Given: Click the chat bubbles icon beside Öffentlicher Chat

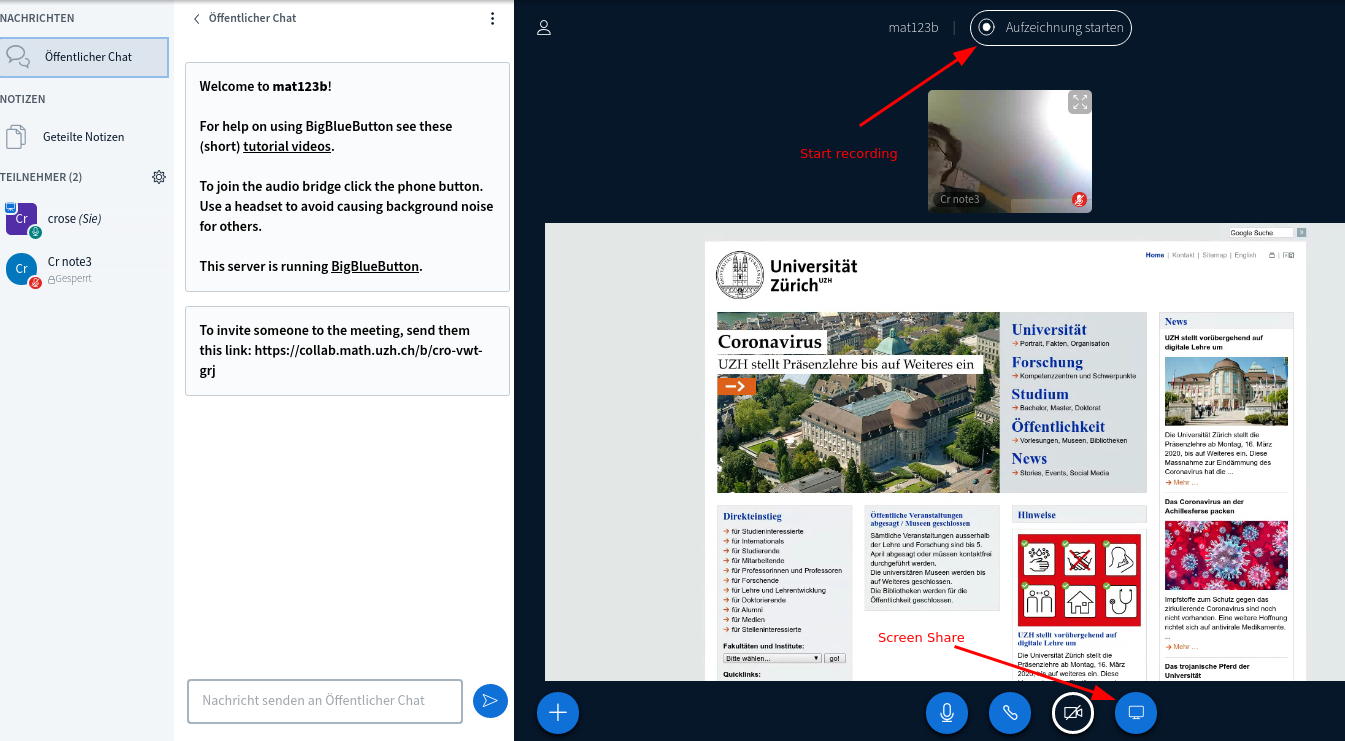Looking at the screenshot, I should 17,57.
